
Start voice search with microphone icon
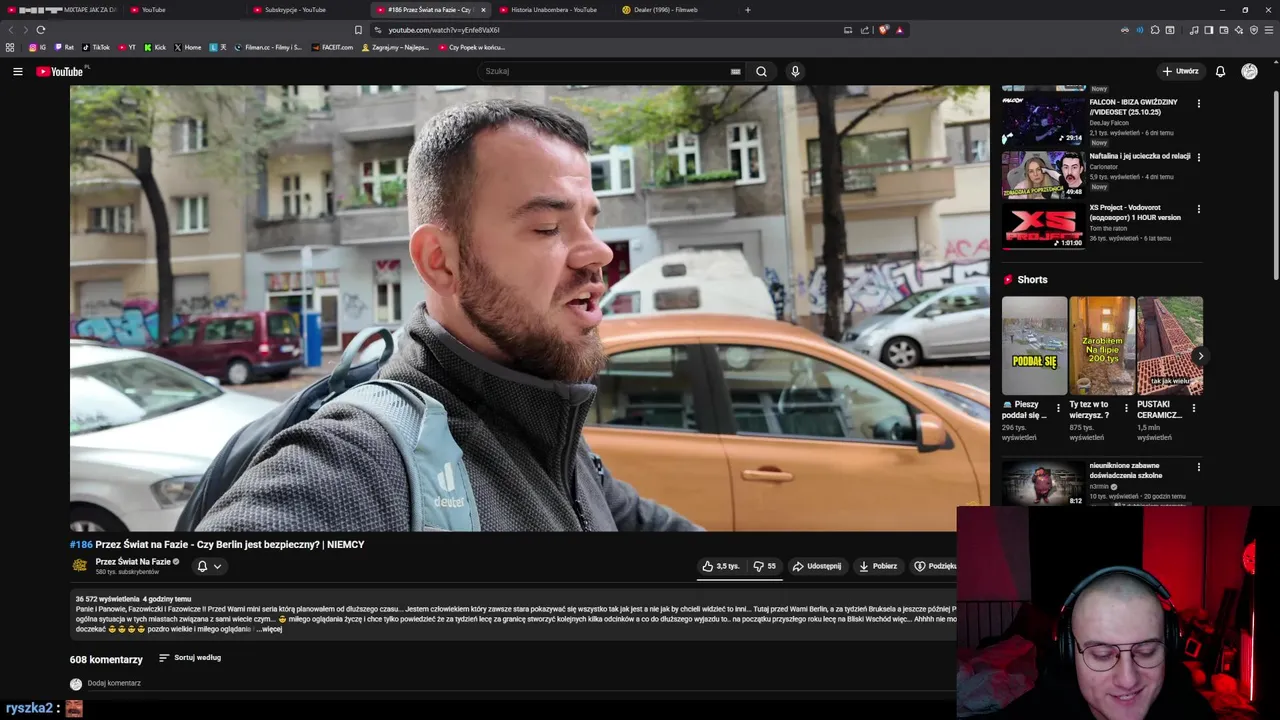tap(795, 71)
